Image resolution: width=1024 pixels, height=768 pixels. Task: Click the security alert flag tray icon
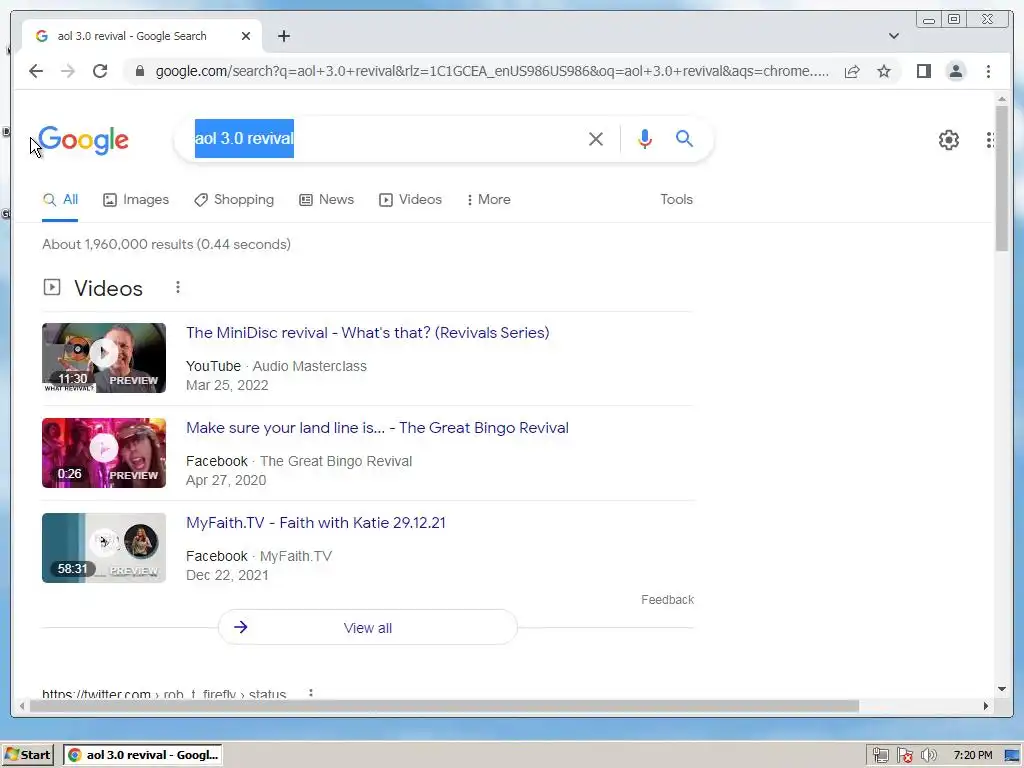(904, 756)
